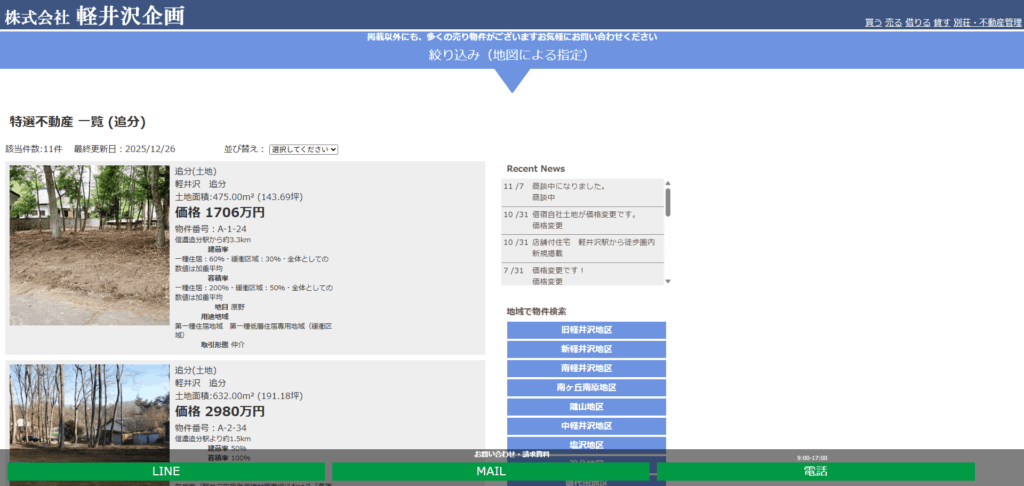The width and height of the screenshot is (1024, 486).
Task: Click the 軽井沢企画 company logo
Action: [95, 17]
